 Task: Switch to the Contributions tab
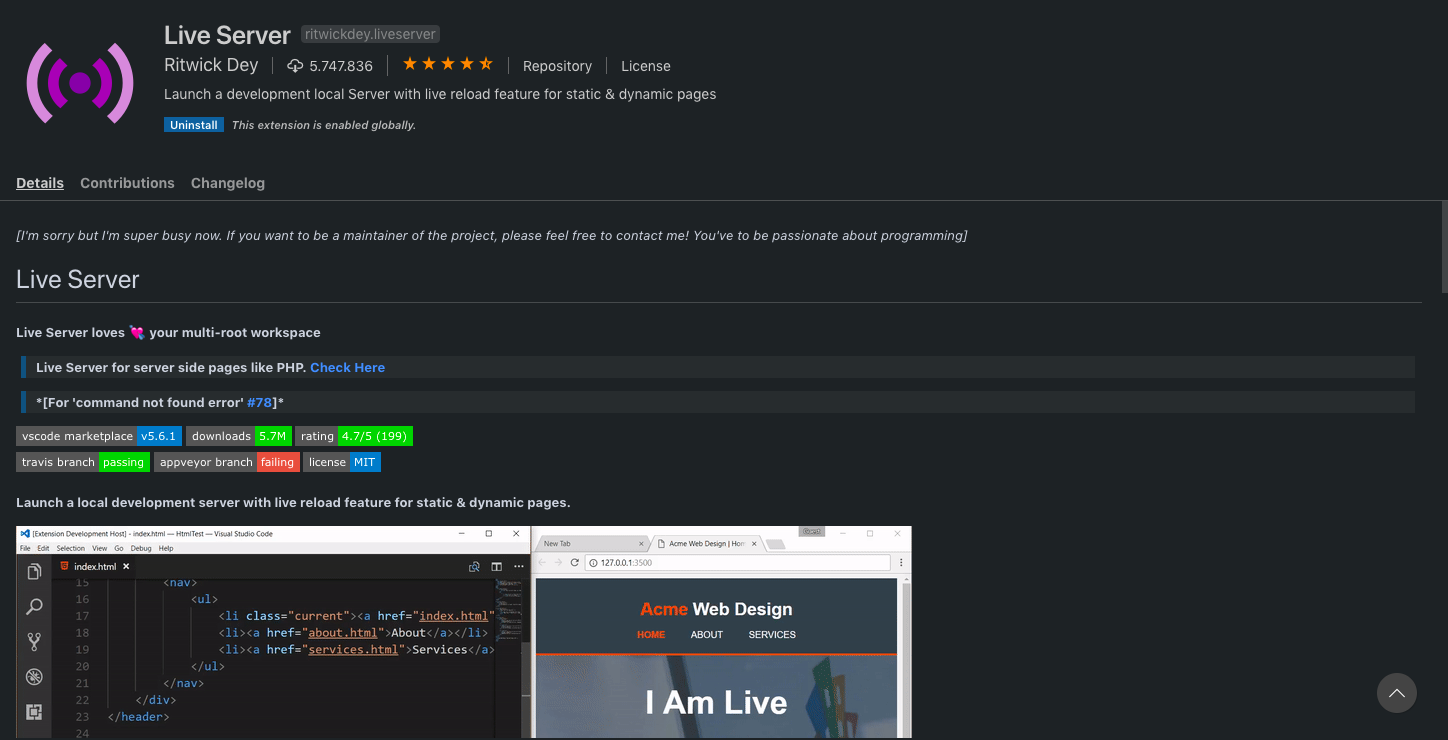[x=127, y=183]
